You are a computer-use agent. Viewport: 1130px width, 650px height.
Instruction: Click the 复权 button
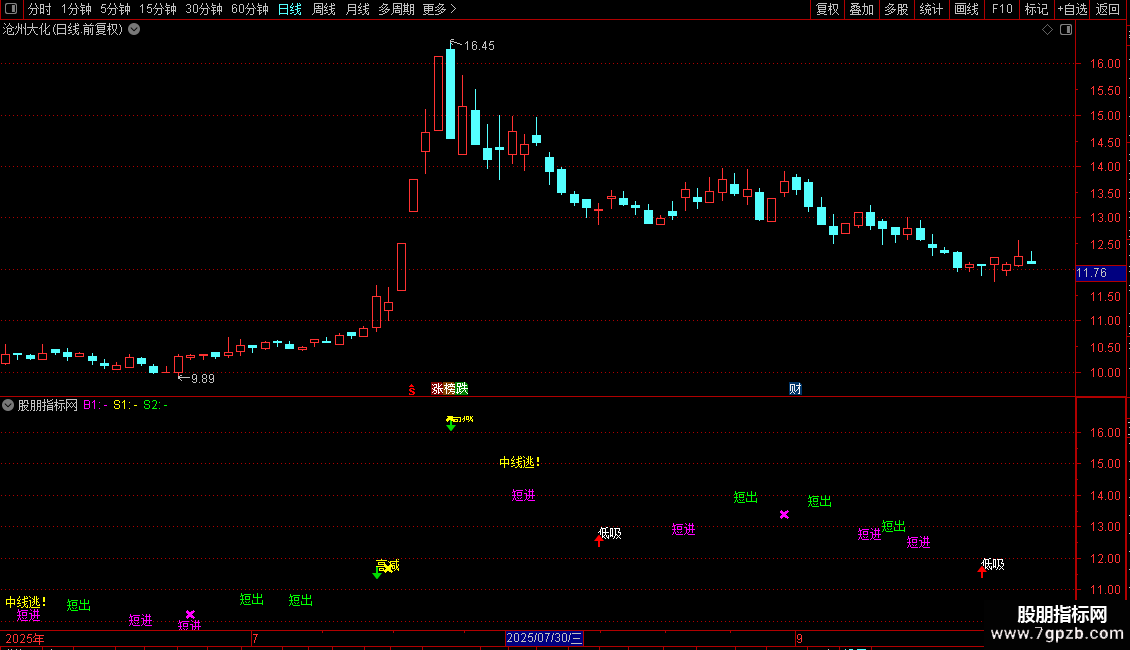(x=827, y=9)
